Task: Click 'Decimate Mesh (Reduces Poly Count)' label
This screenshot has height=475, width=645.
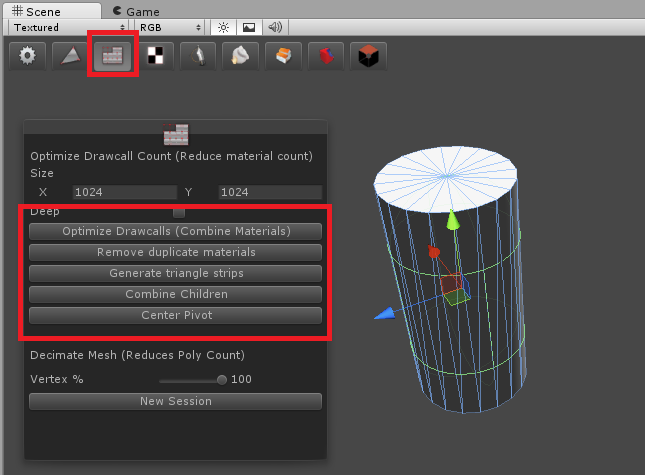Action: coord(137,355)
